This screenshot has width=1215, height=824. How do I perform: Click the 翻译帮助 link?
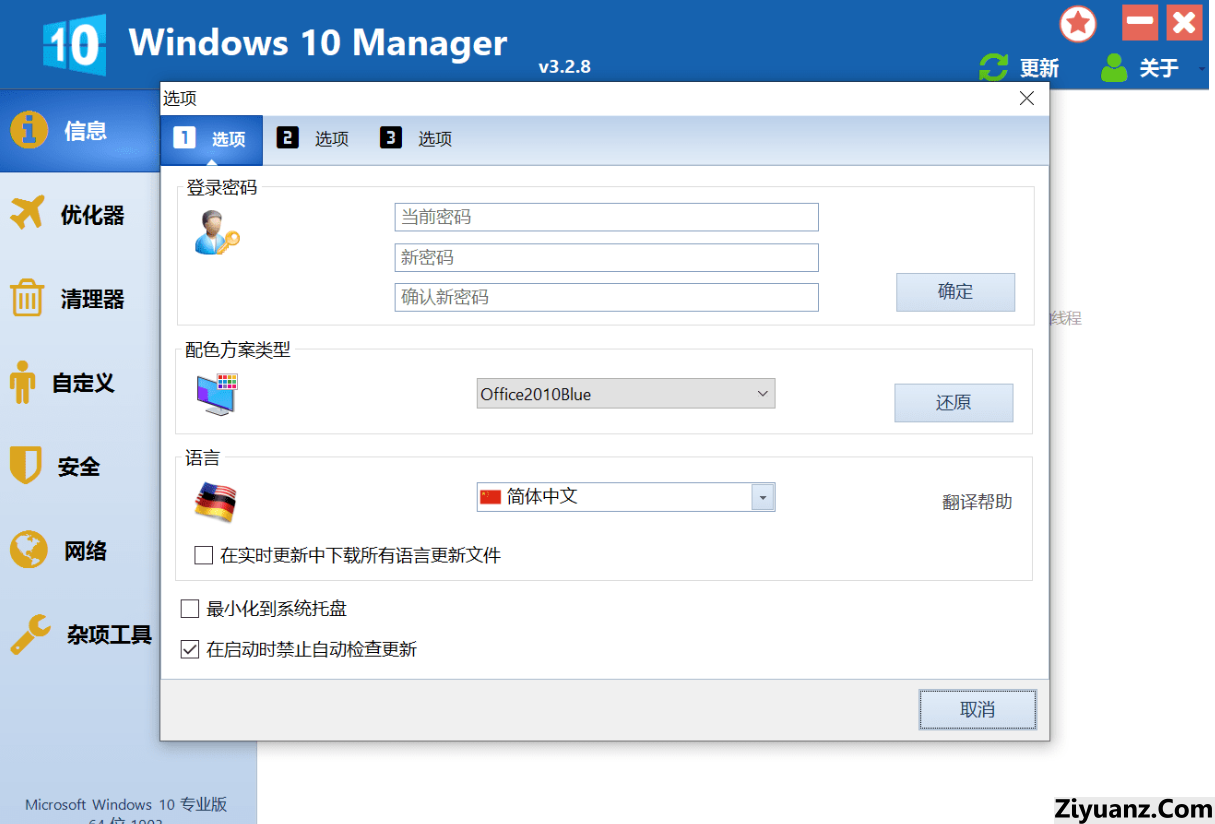977,502
